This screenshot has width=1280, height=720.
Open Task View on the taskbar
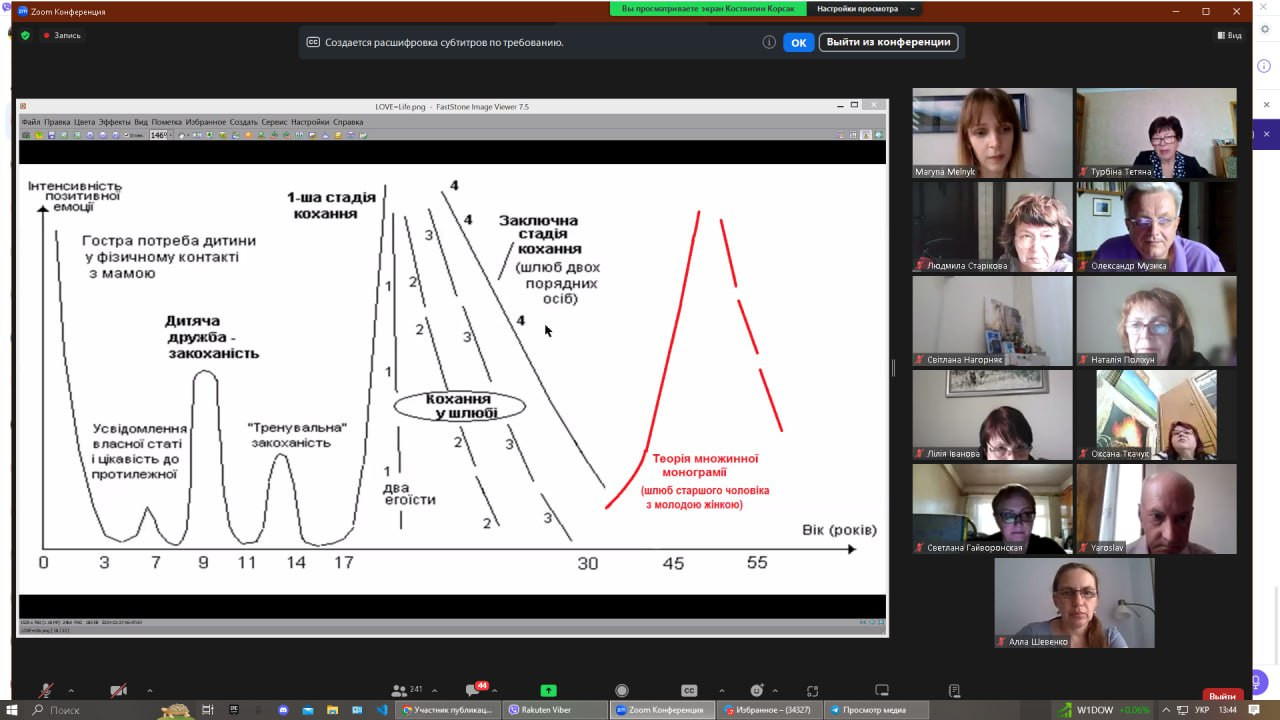click(x=208, y=710)
